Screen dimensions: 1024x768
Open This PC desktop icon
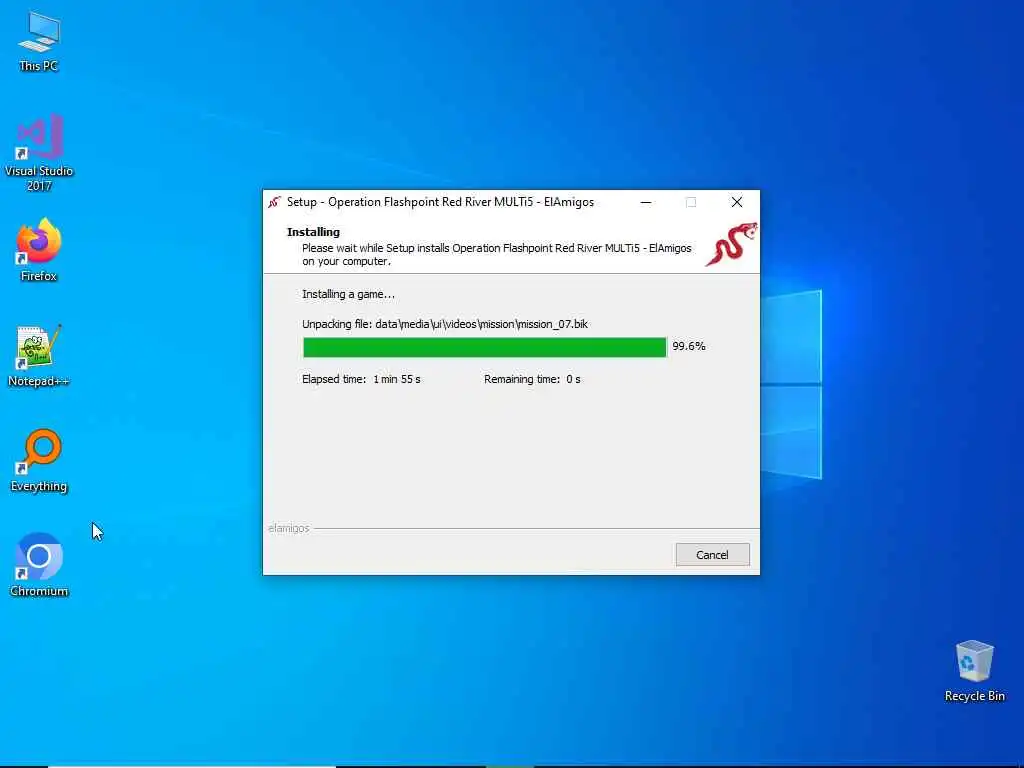coord(39,41)
